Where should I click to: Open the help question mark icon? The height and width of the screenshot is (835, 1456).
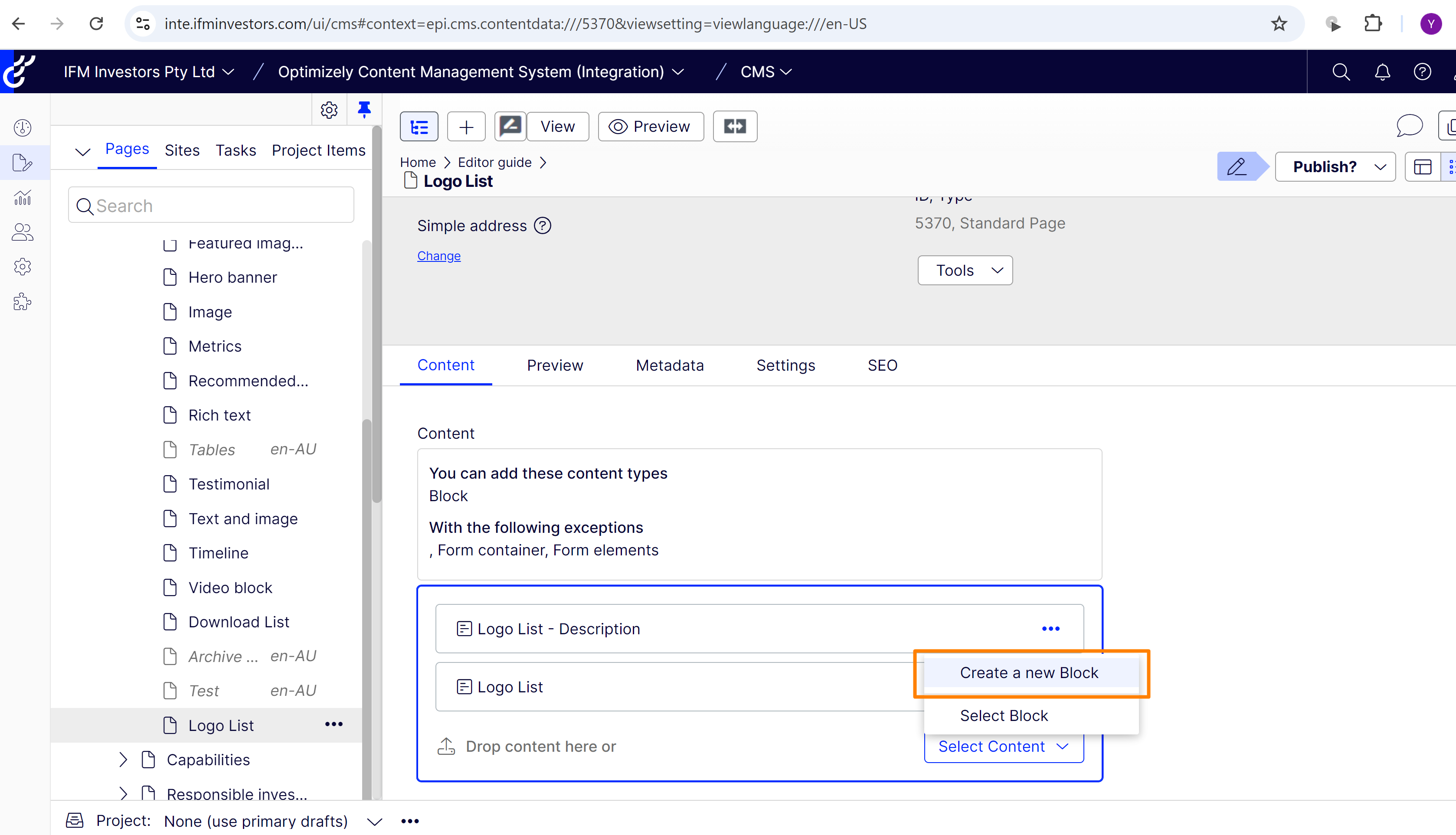click(x=1422, y=72)
